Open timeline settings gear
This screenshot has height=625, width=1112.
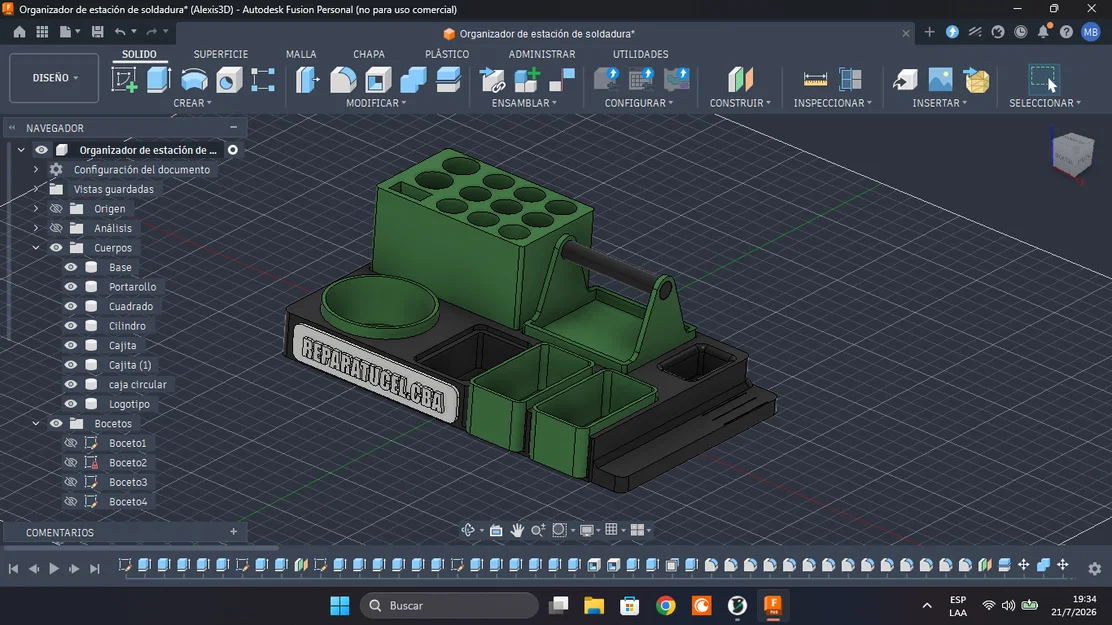[x=1094, y=568]
